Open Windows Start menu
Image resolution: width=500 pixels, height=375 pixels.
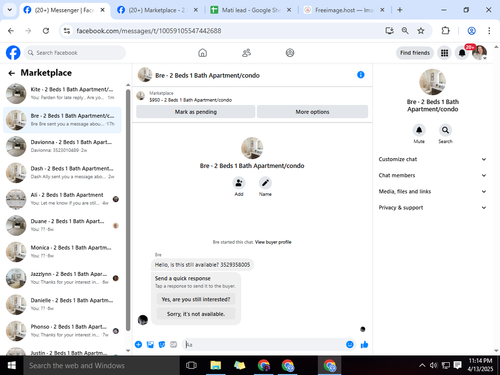12,365
